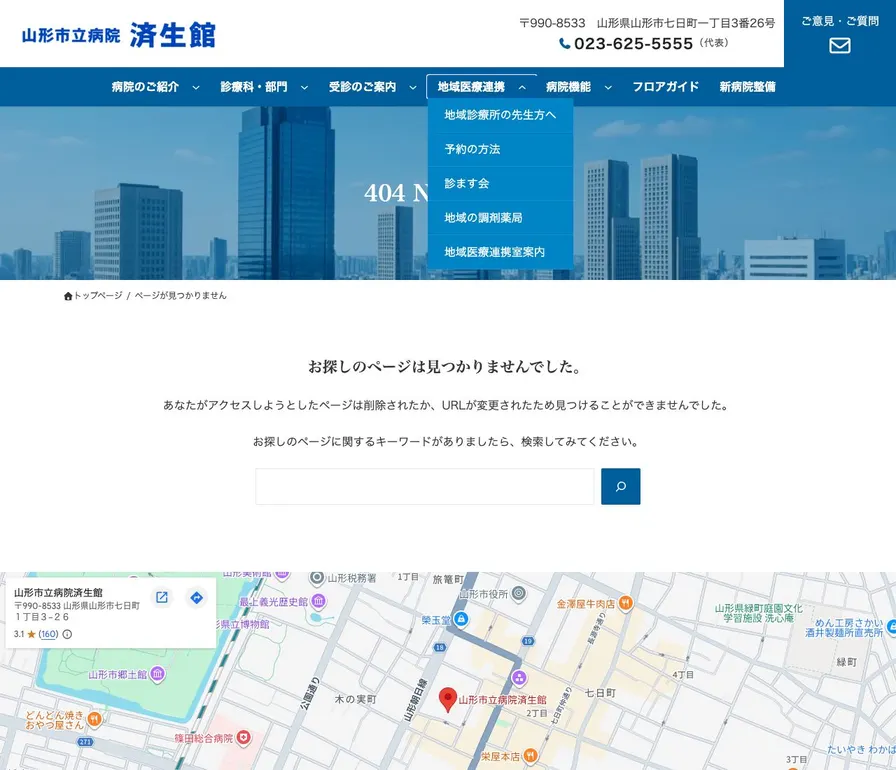Select 診ます会 submenu item
This screenshot has width=896, height=770.
point(500,183)
